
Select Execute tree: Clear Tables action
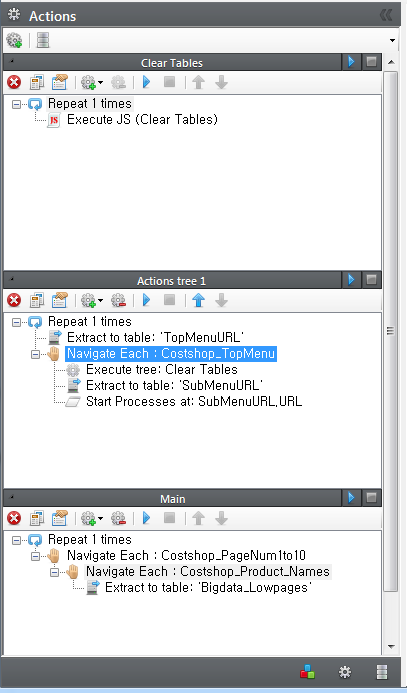point(162,369)
